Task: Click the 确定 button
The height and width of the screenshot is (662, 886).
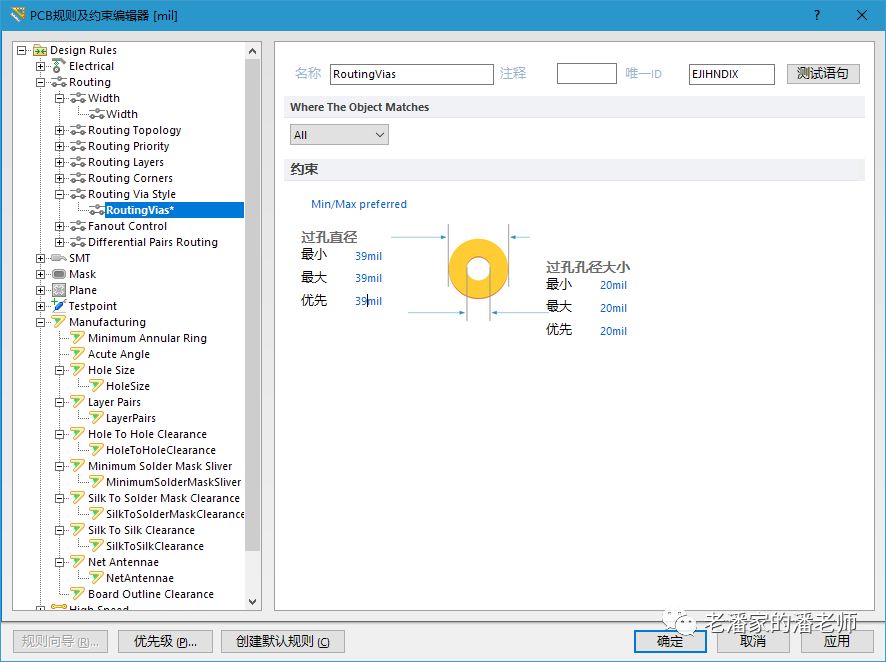Action: pos(670,641)
